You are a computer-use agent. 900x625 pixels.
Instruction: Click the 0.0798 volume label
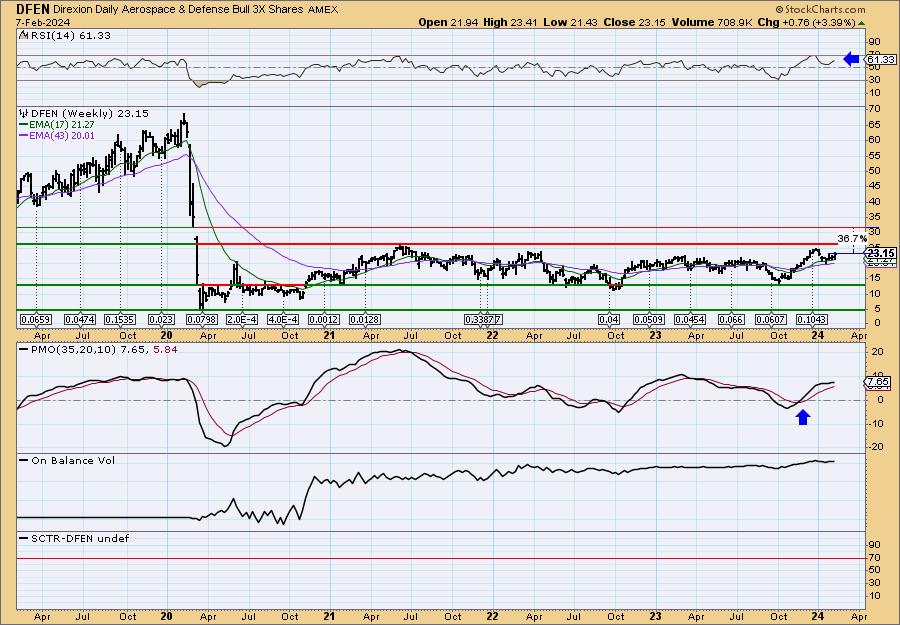click(201, 319)
